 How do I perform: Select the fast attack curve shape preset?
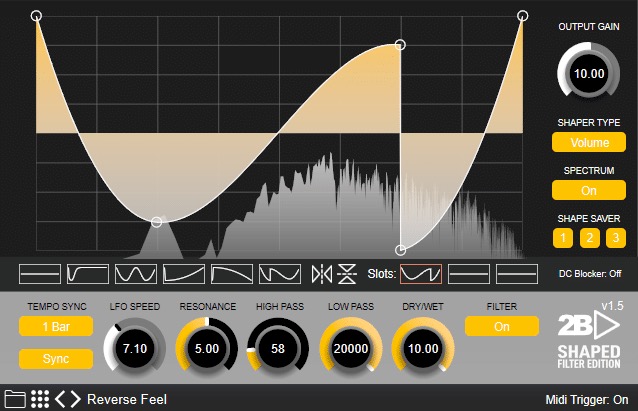point(88,274)
